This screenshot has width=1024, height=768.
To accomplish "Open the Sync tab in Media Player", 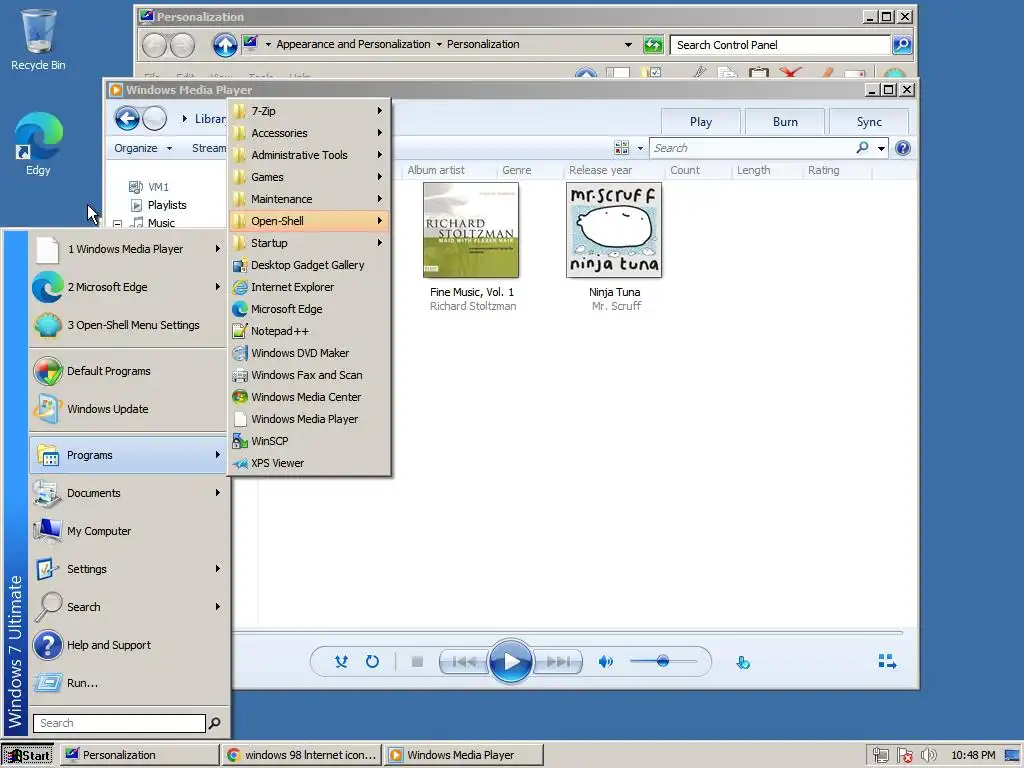I will [x=869, y=121].
